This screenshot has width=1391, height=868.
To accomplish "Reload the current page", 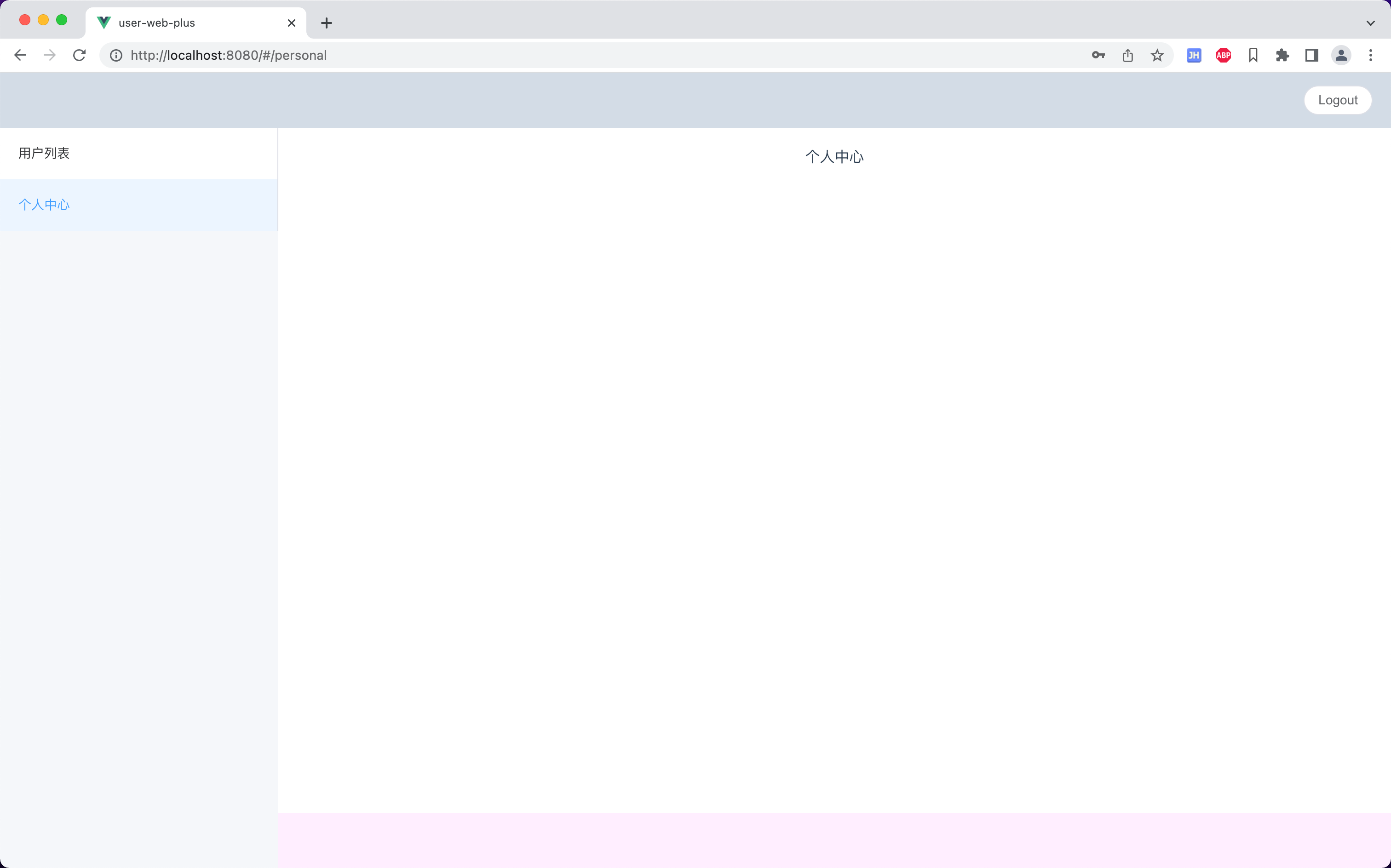I will tap(79, 55).
